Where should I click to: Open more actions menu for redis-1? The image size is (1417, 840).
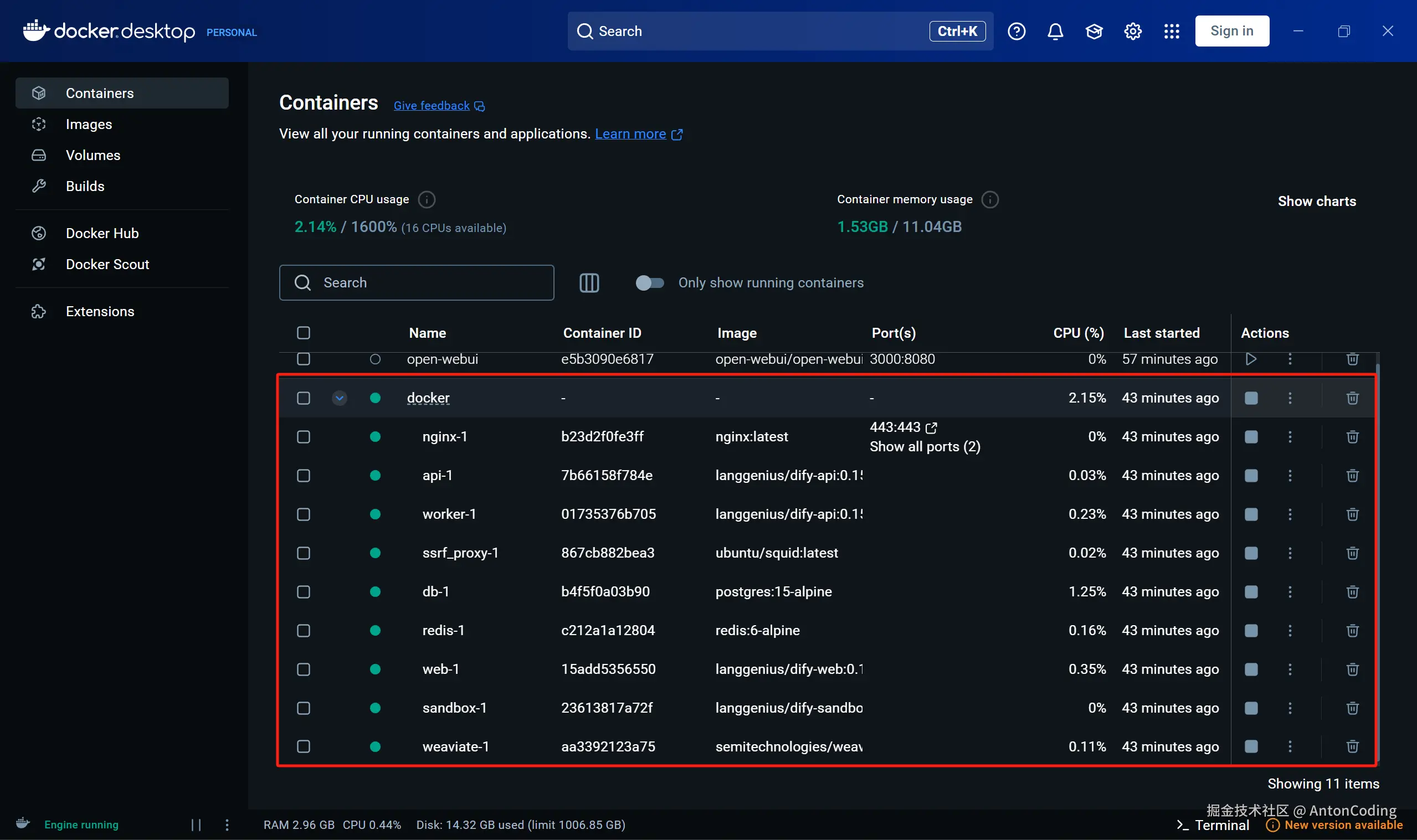coord(1290,630)
